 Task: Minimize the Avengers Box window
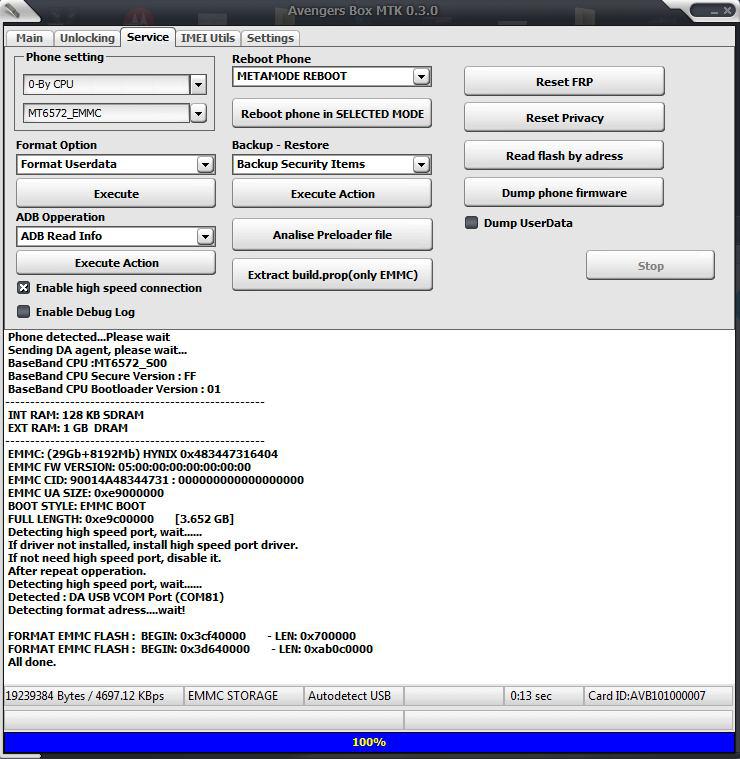(x=714, y=11)
